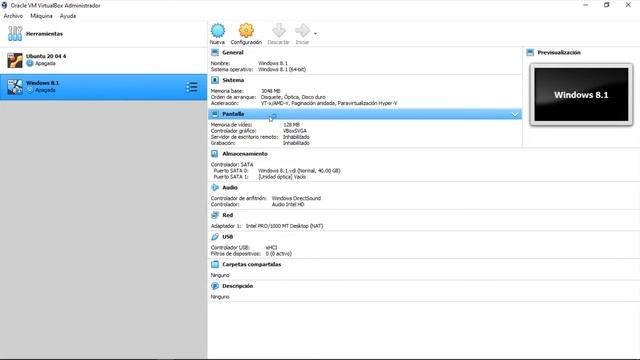Click the 'xHCI' USB controller value
The image size is (640, 360).
[x=272, y=247]
